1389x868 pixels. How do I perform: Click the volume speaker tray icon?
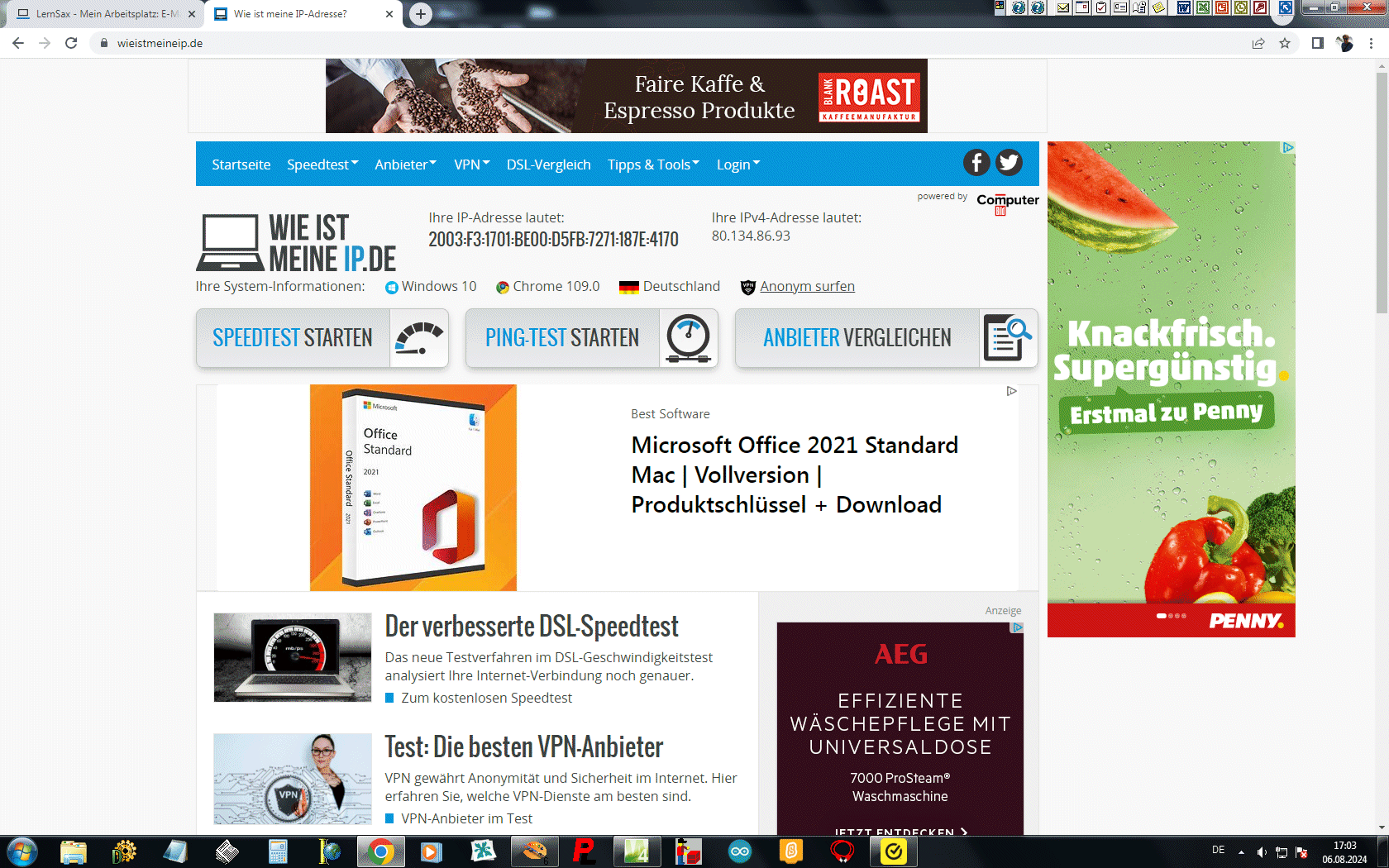tap(1262, 851)
